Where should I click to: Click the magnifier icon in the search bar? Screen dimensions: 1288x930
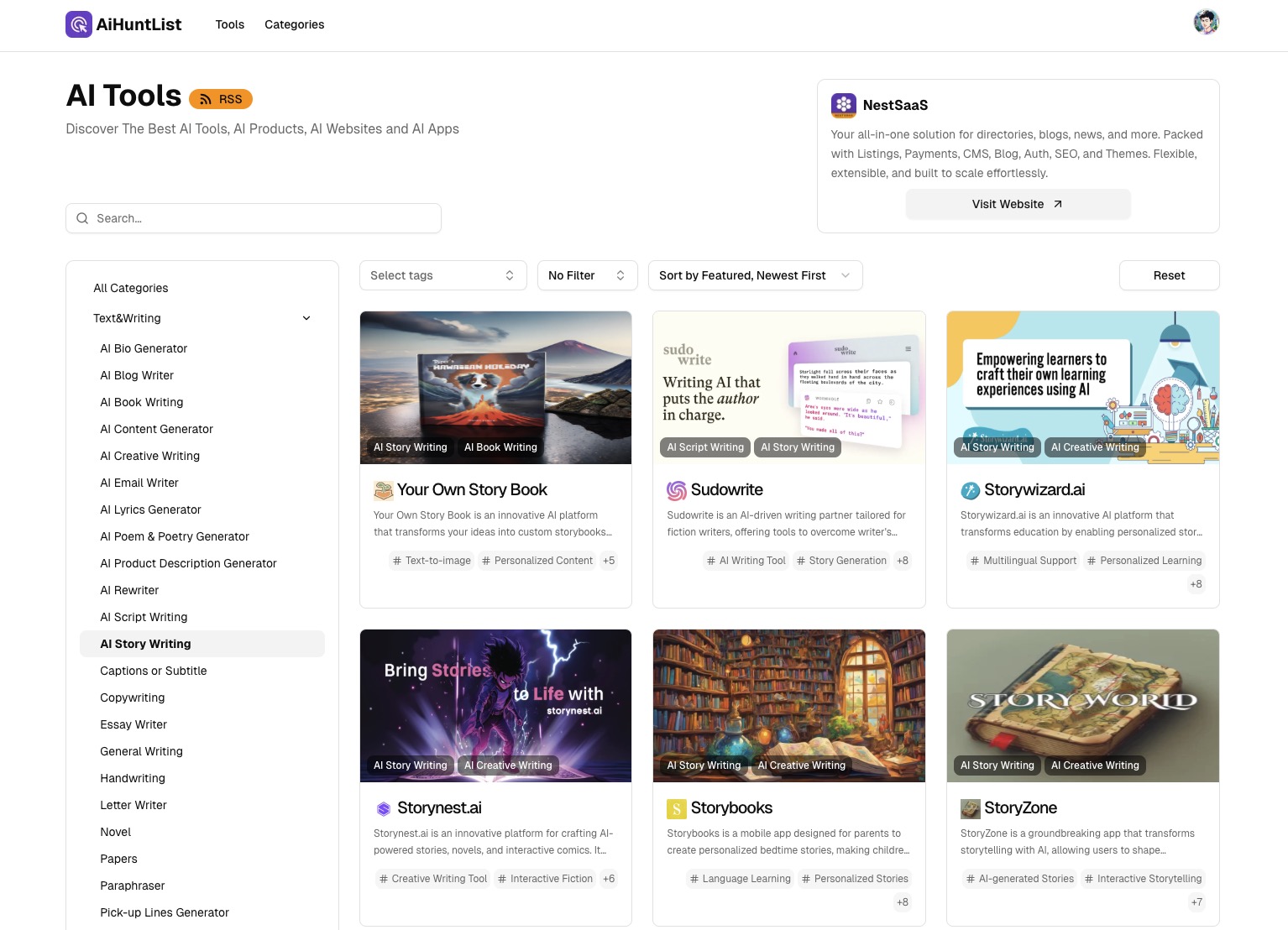tap(82, 218)
